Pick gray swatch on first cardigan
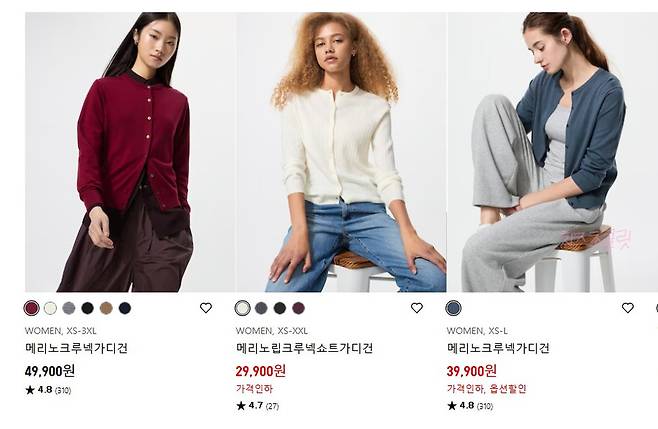The width and height of the screenshot is (658, 429). click(x=69, y=308)
